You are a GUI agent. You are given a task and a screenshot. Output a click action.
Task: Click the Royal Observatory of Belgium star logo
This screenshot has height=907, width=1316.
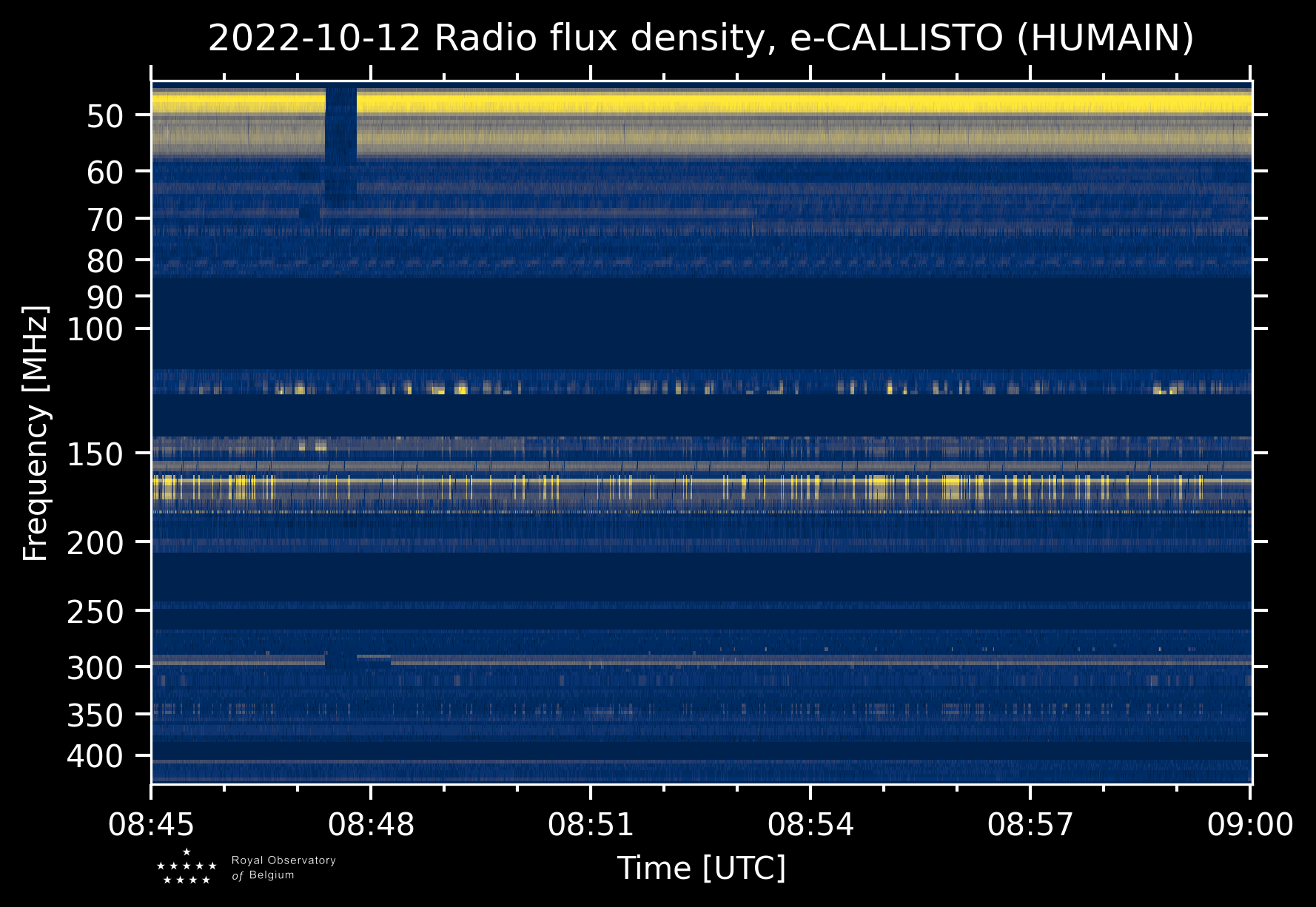[187, 866]
